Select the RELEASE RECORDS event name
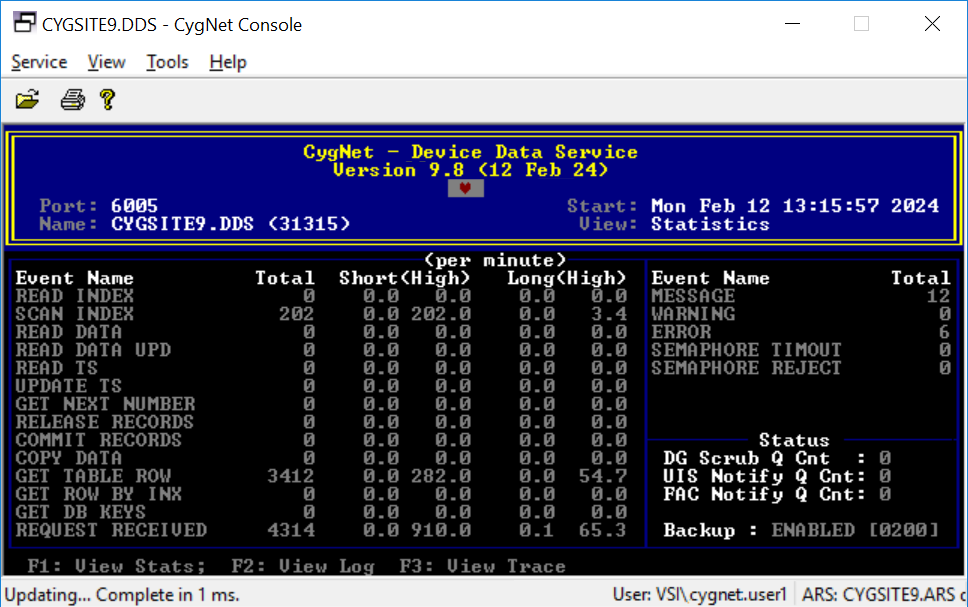Image resolution: width=968 pixels, height=607 pixels. tap(105, 422)
